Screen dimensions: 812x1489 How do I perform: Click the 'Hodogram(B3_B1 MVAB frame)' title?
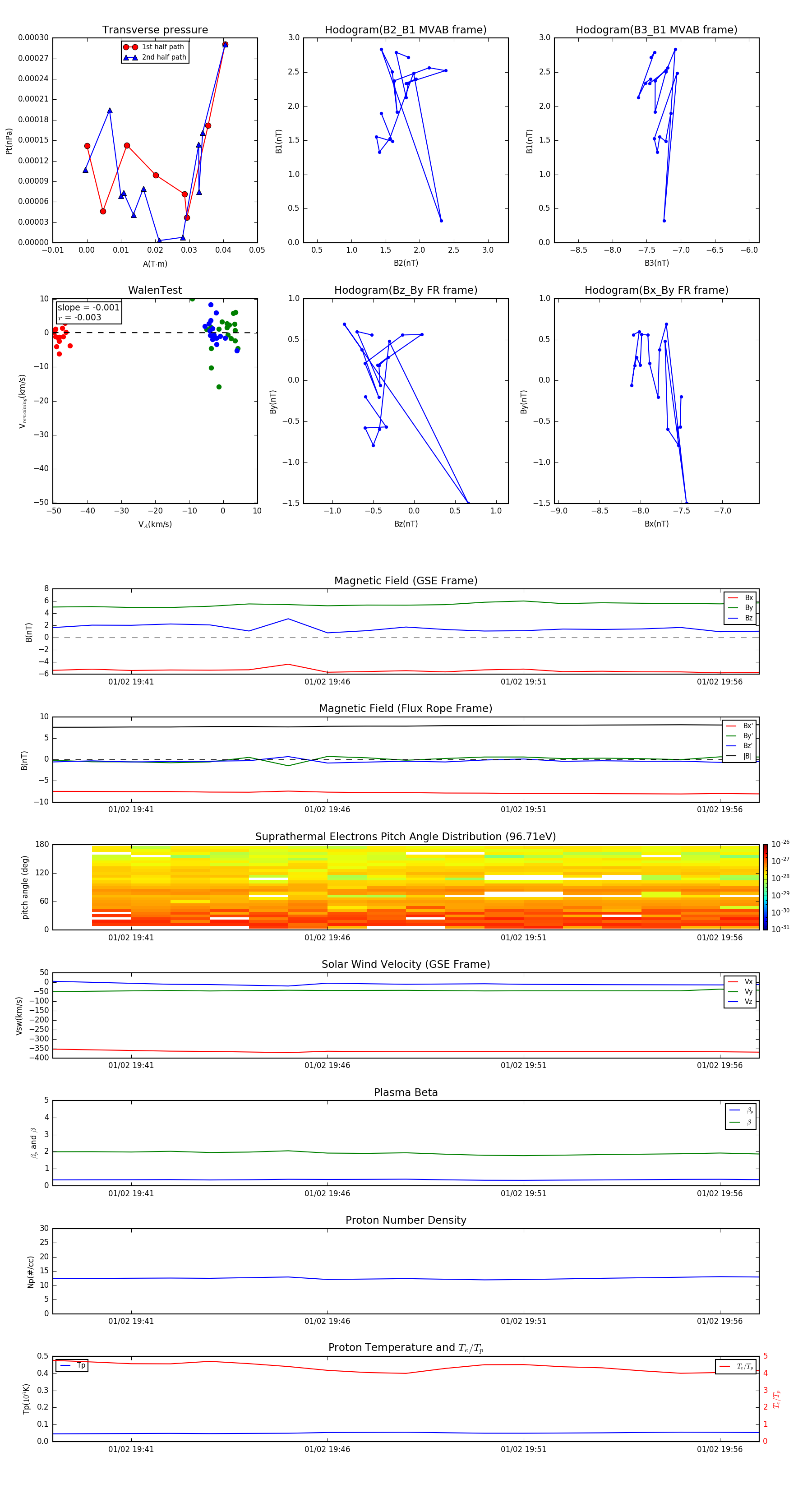(656, 30)
